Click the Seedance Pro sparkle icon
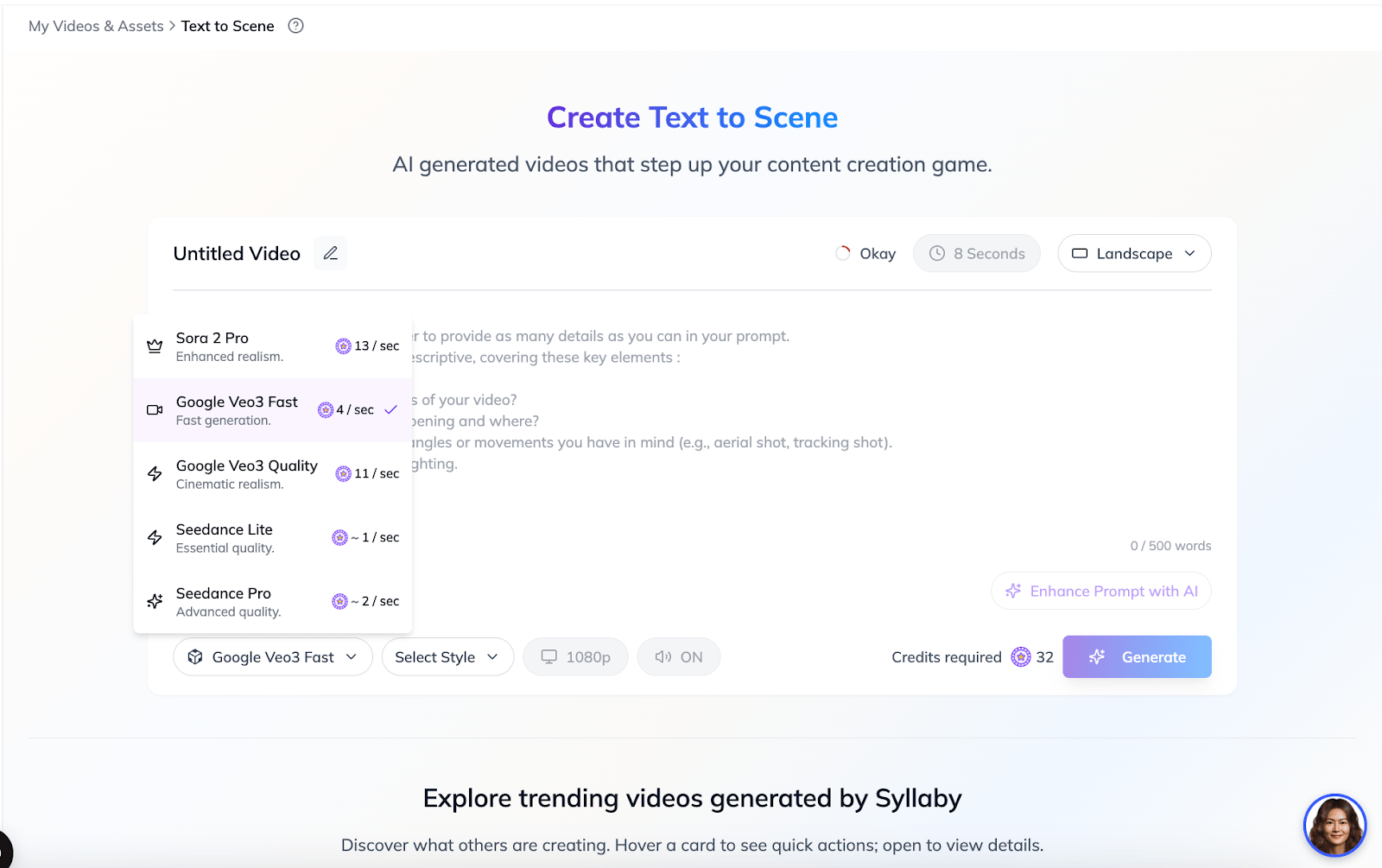This screenshot has width=1382, height=868. (x=155, y=602)
